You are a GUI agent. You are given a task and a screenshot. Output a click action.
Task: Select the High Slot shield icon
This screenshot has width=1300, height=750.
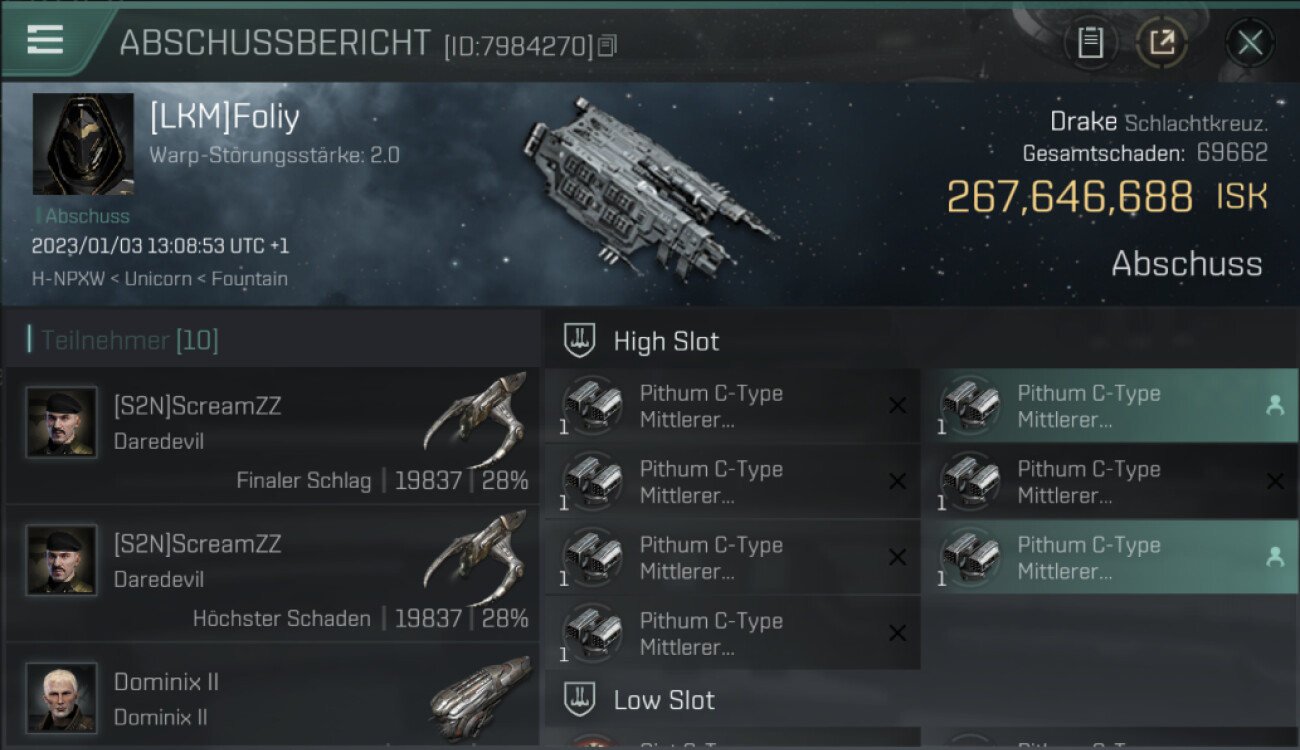pos(580,341)
